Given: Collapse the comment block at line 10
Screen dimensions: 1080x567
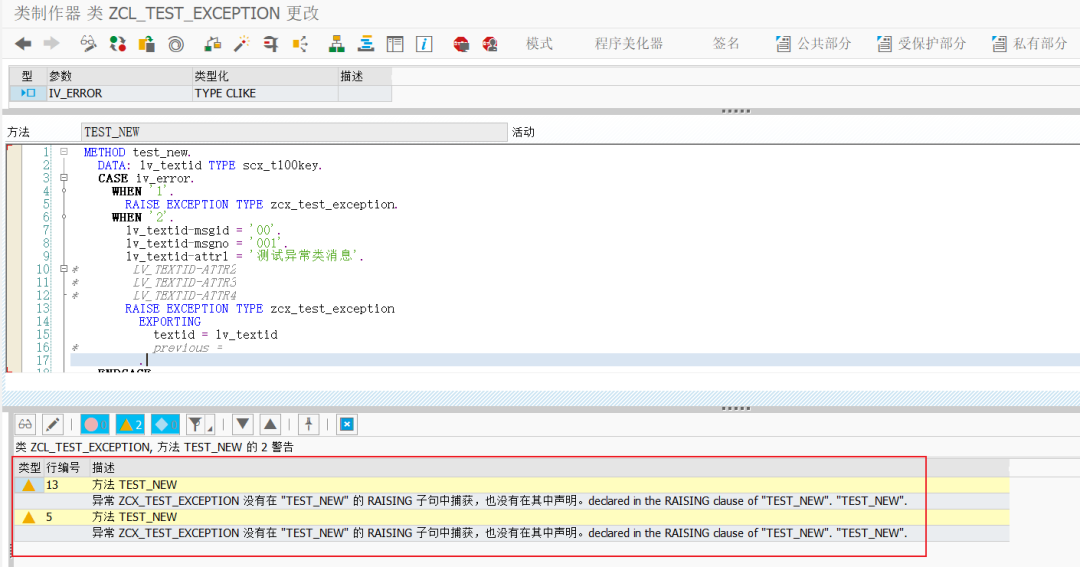Looking at the screenshot, I should 64,269.
